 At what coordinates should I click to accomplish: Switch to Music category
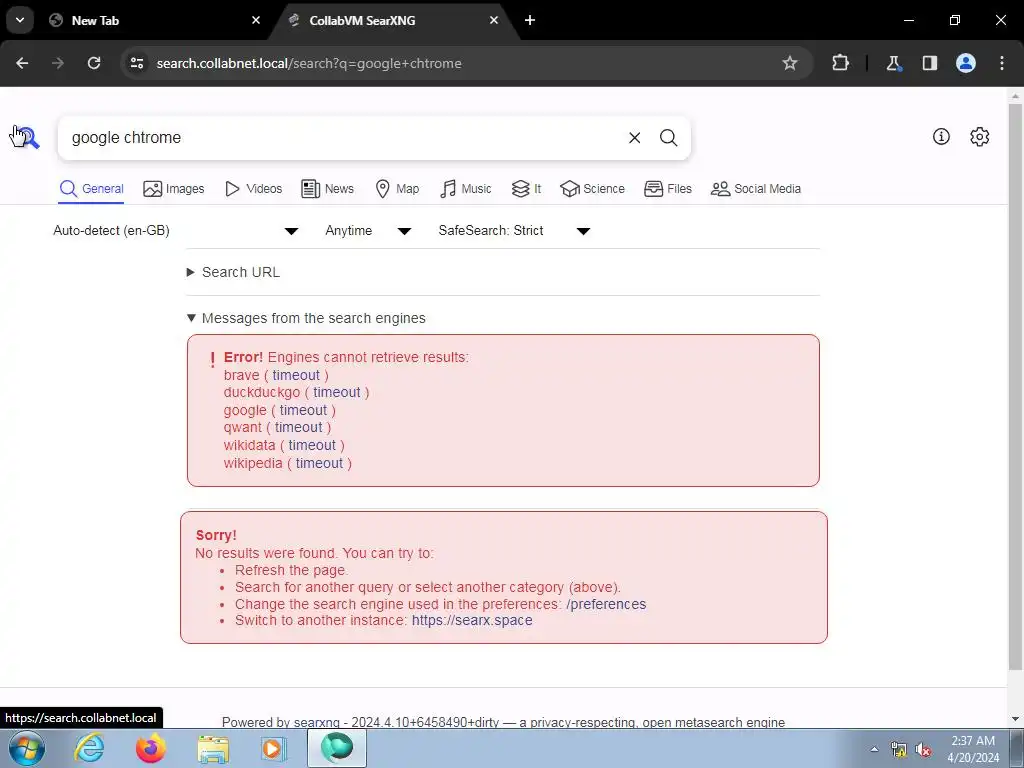[x=466, y=189]
